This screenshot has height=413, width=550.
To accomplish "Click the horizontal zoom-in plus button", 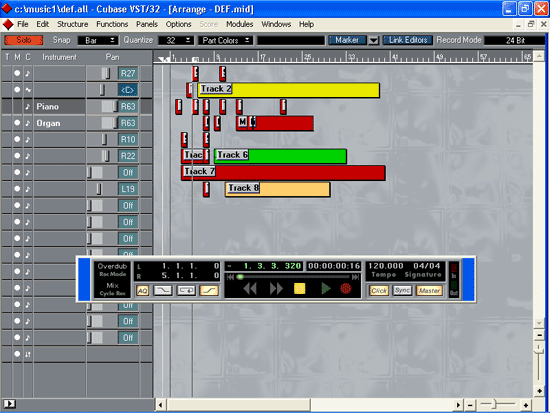I will tap(525, 405).
